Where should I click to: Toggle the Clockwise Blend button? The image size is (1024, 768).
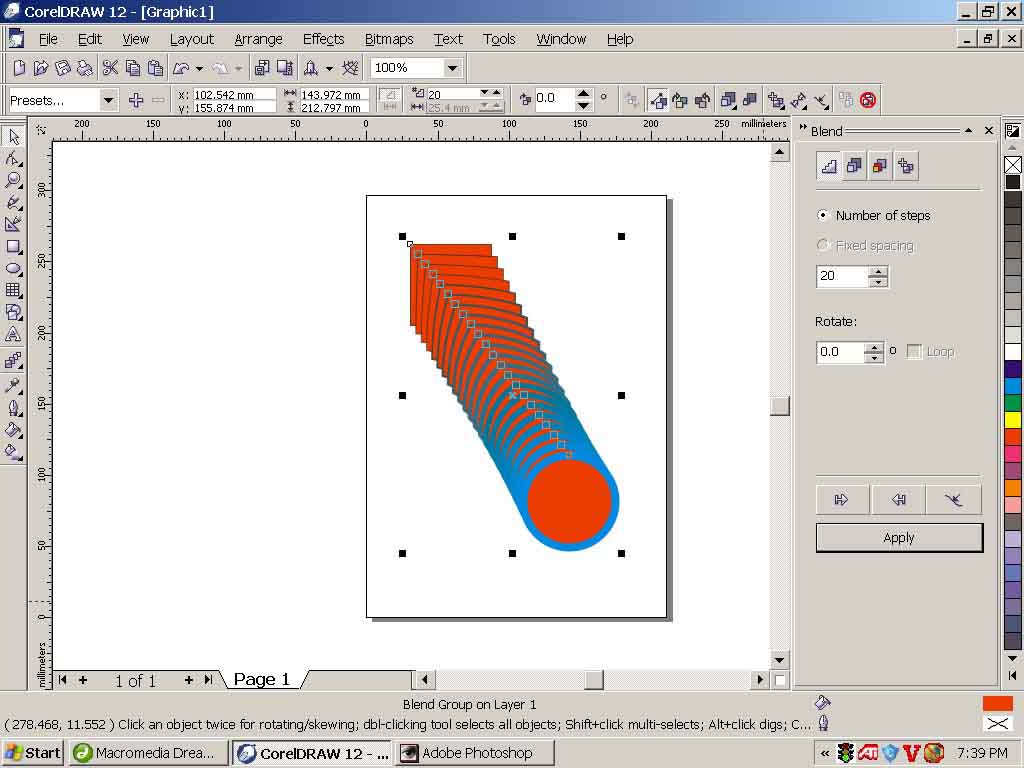tap(680, 100)
